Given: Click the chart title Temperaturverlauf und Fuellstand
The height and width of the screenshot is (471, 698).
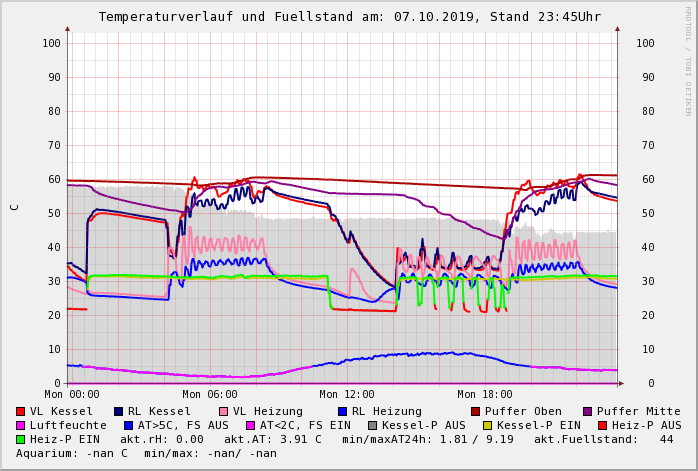Looking at the screenshot, I should tap(349, 17).
